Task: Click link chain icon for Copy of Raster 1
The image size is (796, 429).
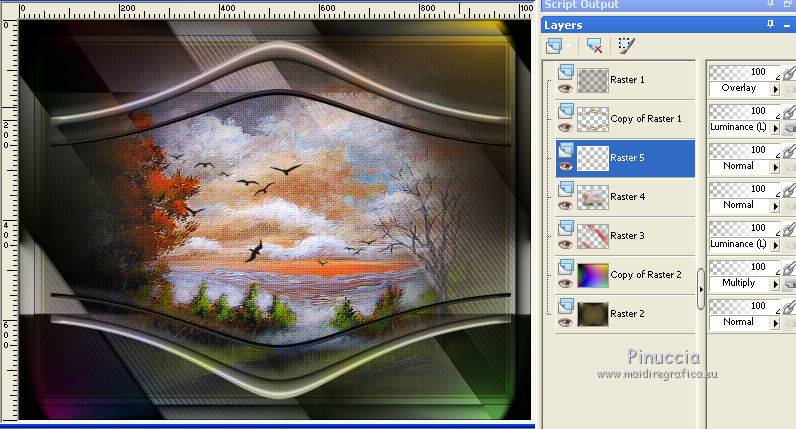Action: [789, 112]
